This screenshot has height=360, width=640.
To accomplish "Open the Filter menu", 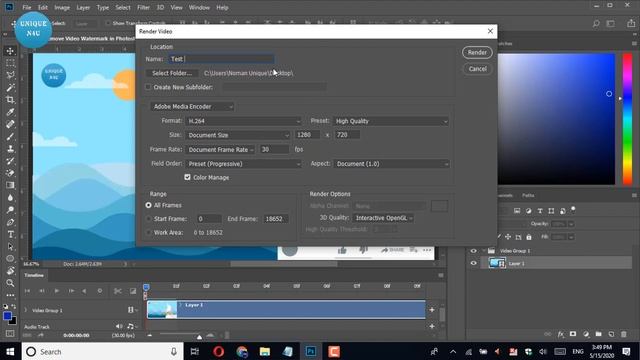I will pyautogui.click(x=143, y=7).
